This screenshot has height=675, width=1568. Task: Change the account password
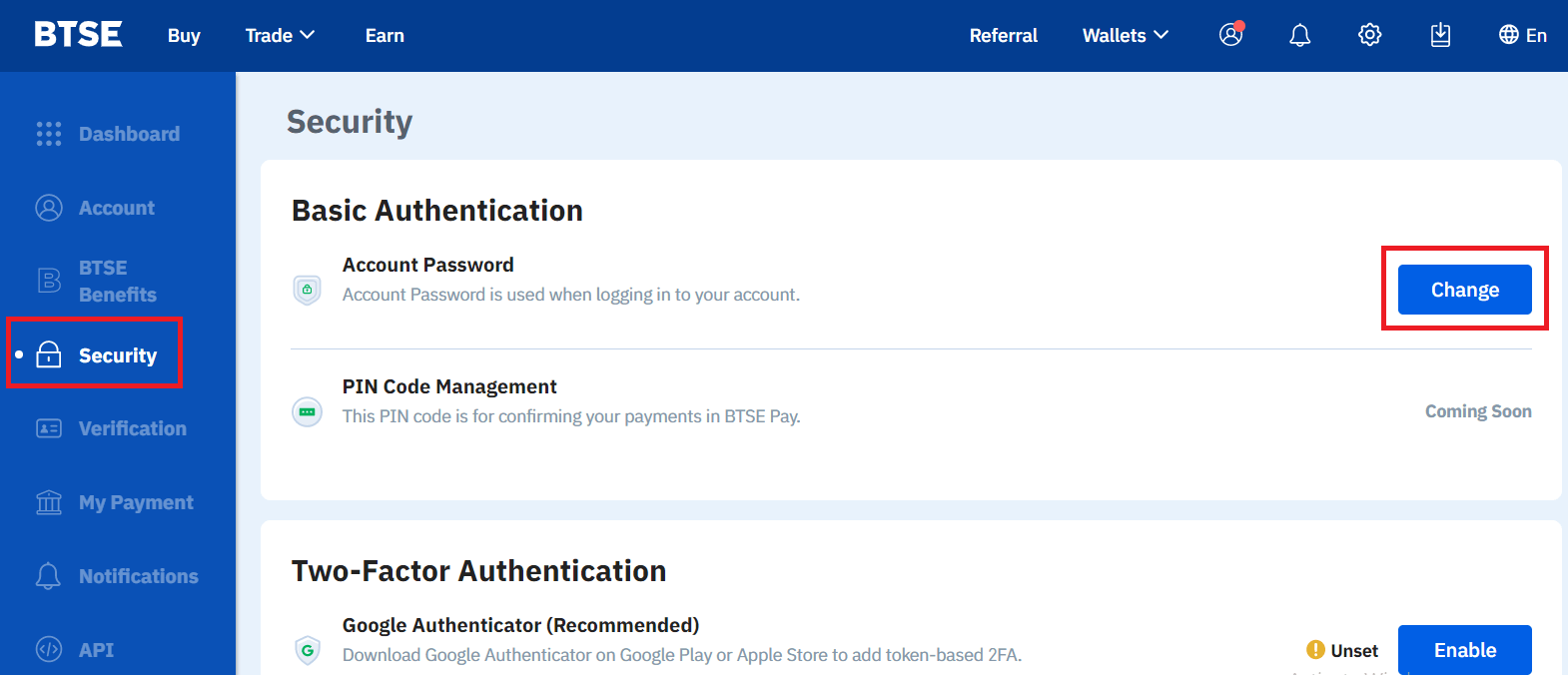(x=1464, y=290)
